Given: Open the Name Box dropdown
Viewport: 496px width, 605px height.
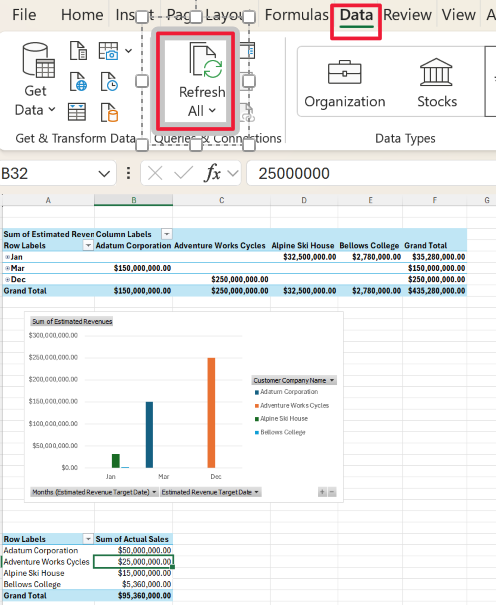Looking at the screenshot, I should click(x=104, y=174).
